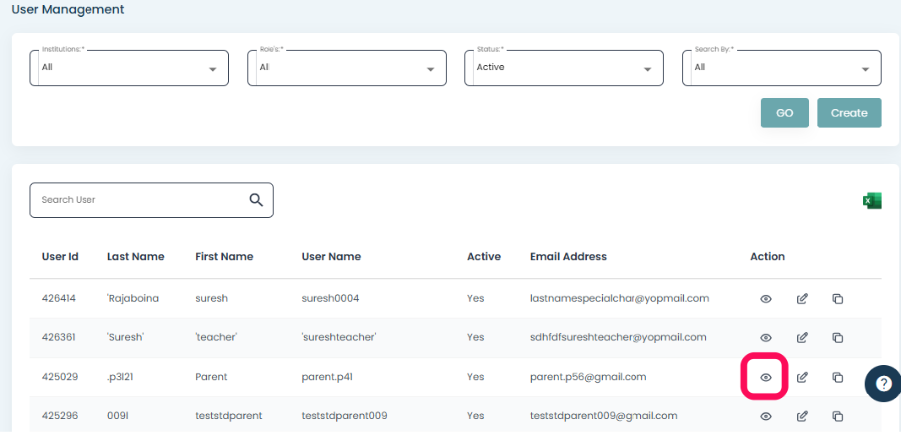The image size is (901, 432).
Task: Open the help question mark bubble
Action: pyautogui.click(x=883, y=383)
